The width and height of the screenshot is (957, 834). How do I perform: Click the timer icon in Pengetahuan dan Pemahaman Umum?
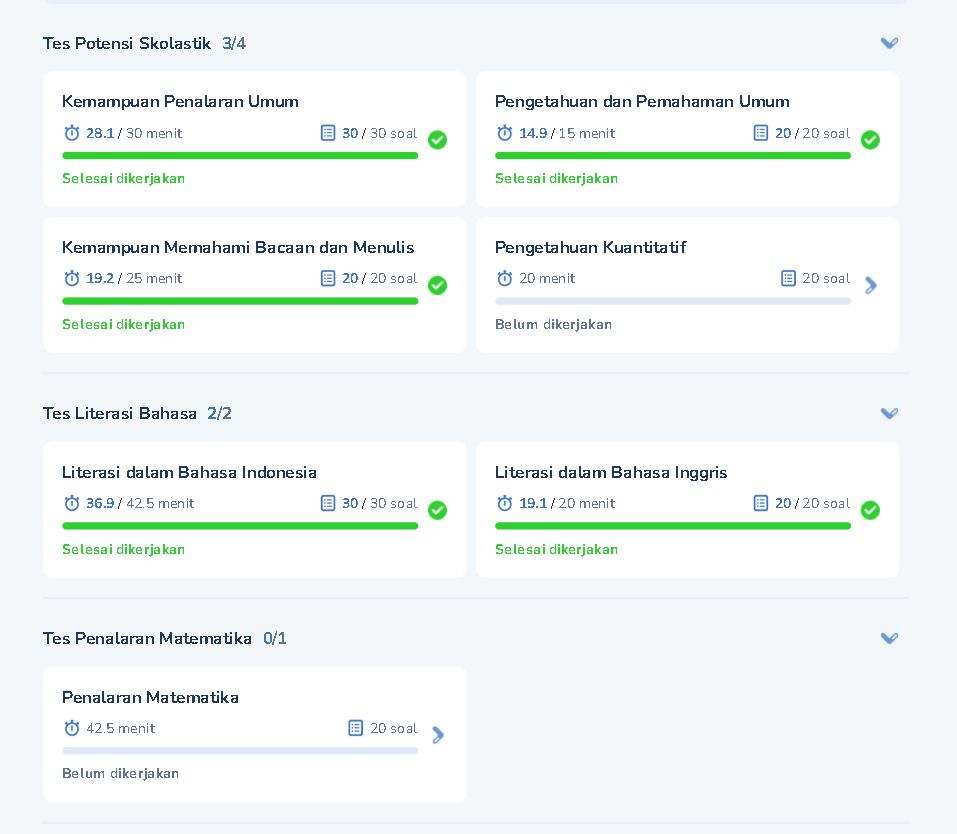click(x=505, y=132)
